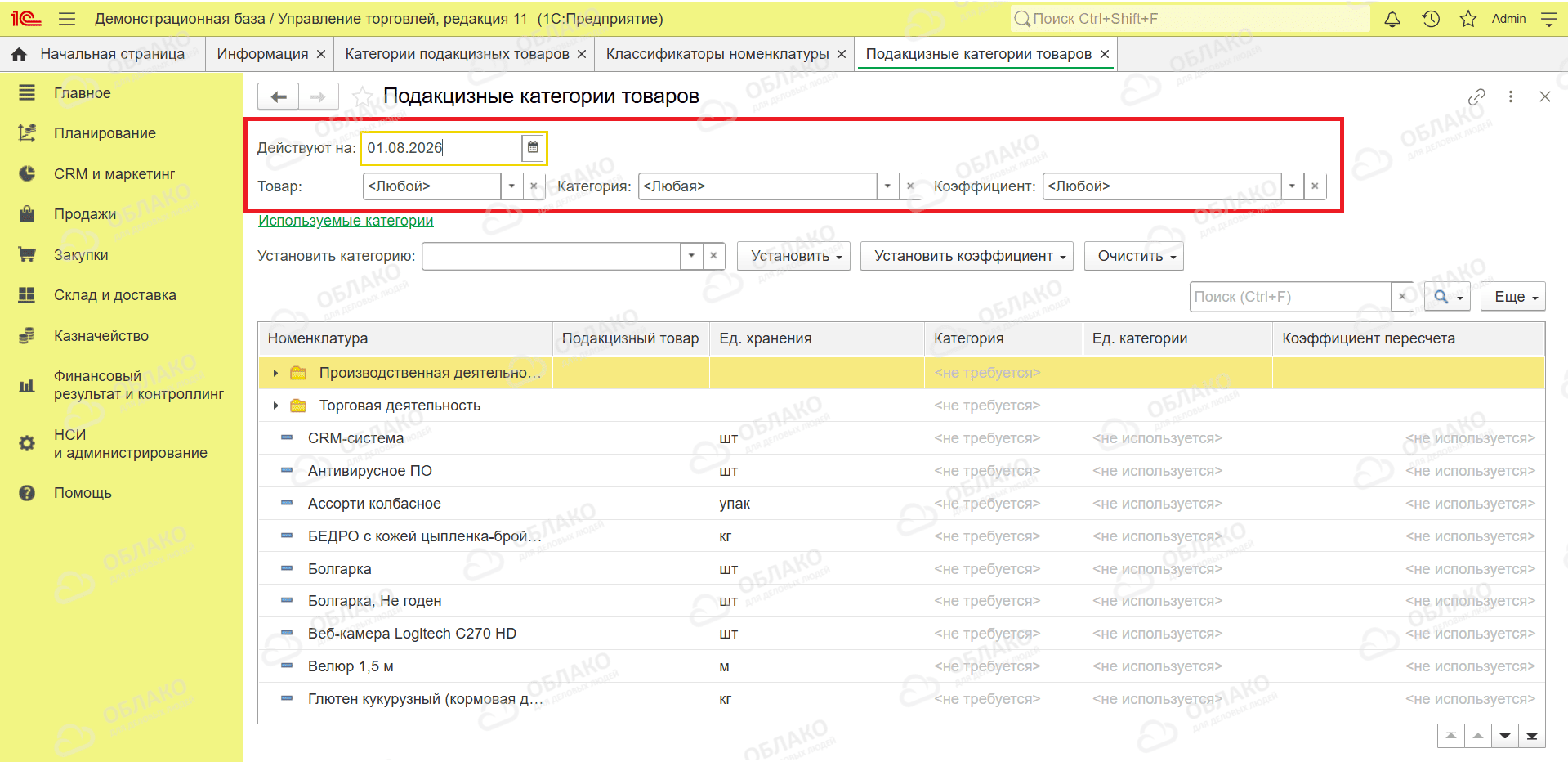Add the form to favorites star

362,96
